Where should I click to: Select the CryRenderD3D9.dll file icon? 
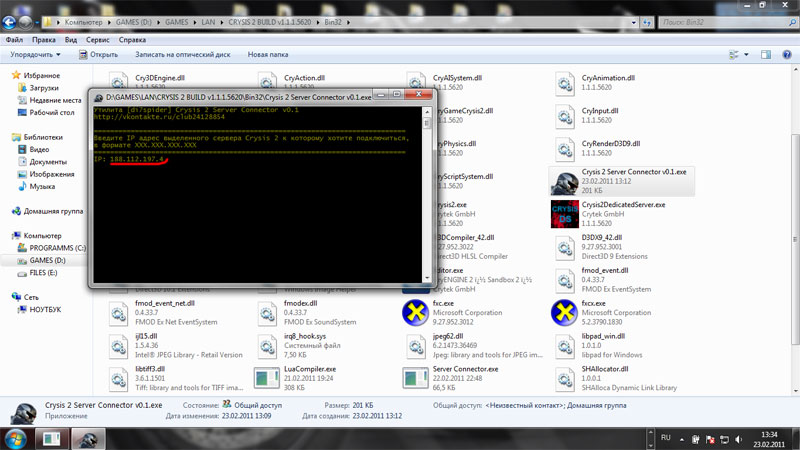click(x=564, y=149)
